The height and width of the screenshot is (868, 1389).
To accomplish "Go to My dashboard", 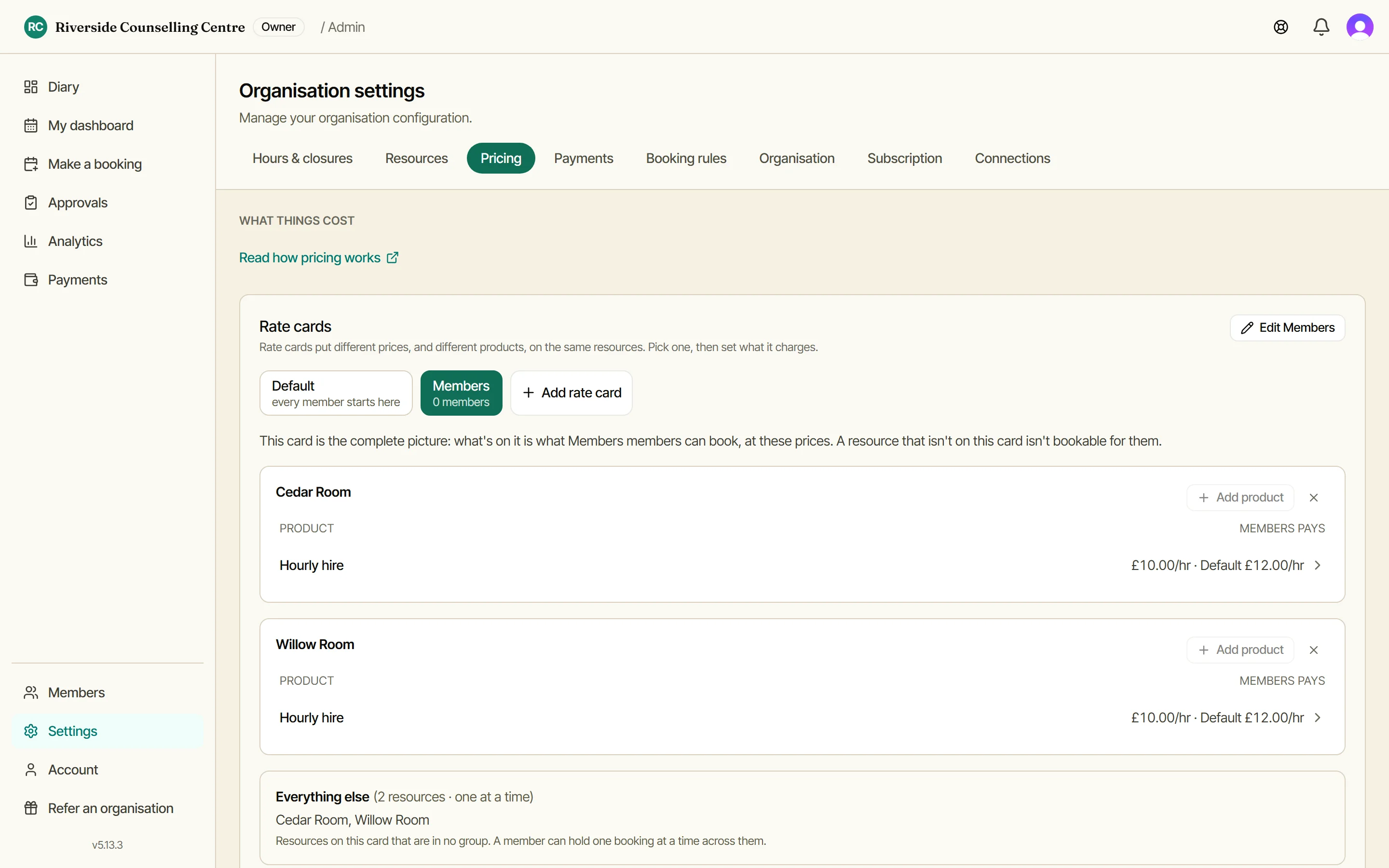I will [108, 125].
